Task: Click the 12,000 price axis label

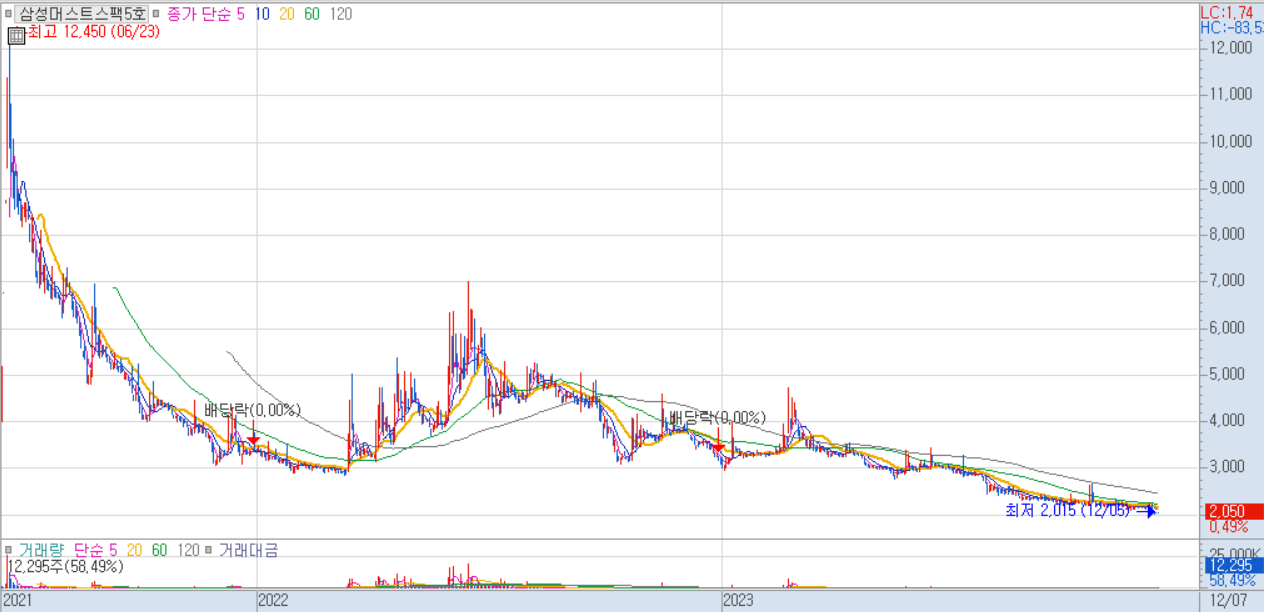Action: (1231, 47)
